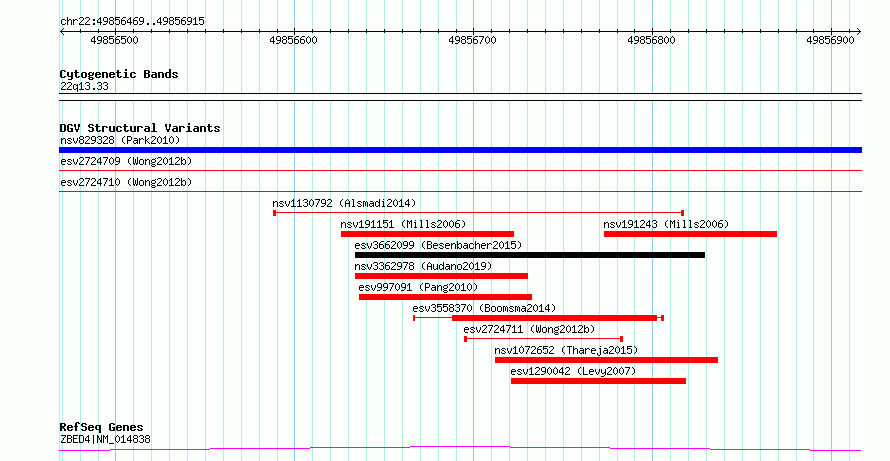
Task: Select the blue nsv829328 variant bar
Action: coord(460,150)
